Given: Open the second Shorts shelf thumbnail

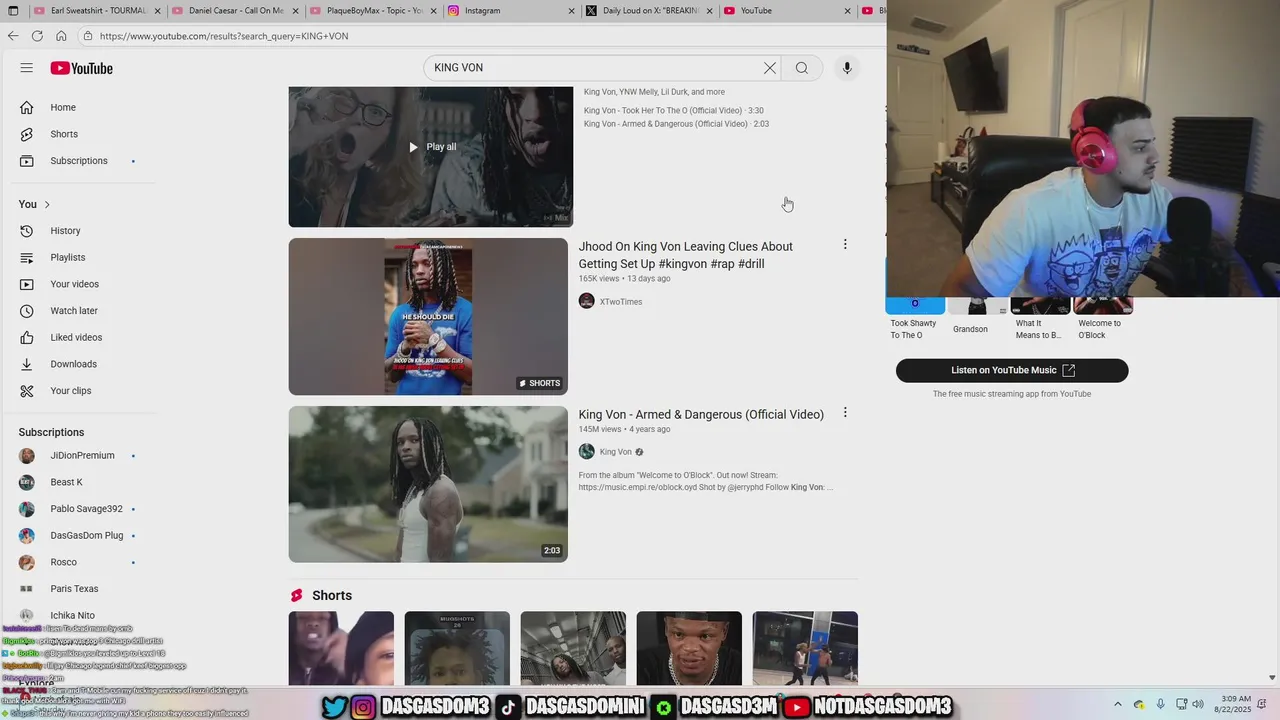Looking at the screenshot, I should click(457, 648).
